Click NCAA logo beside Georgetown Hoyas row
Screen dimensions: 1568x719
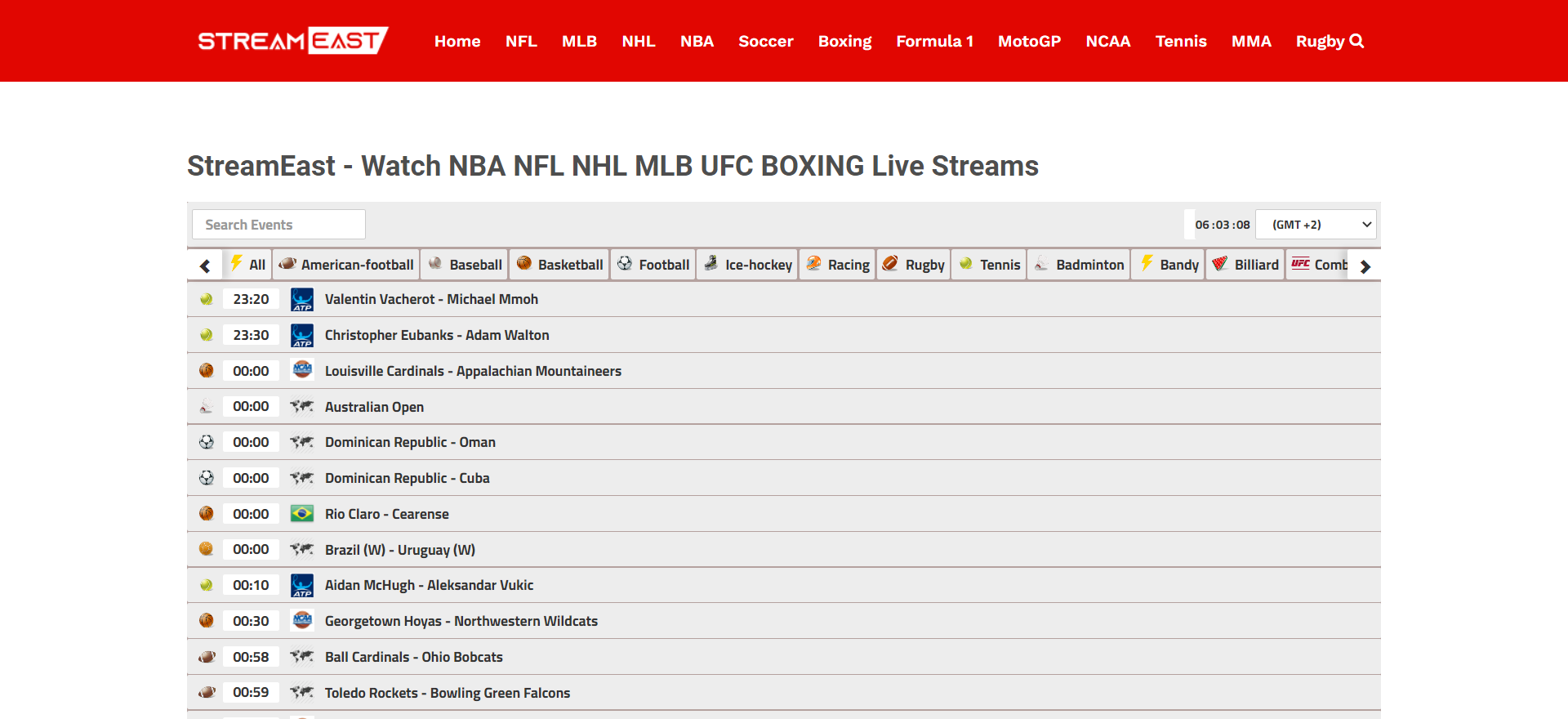(302, 619)
